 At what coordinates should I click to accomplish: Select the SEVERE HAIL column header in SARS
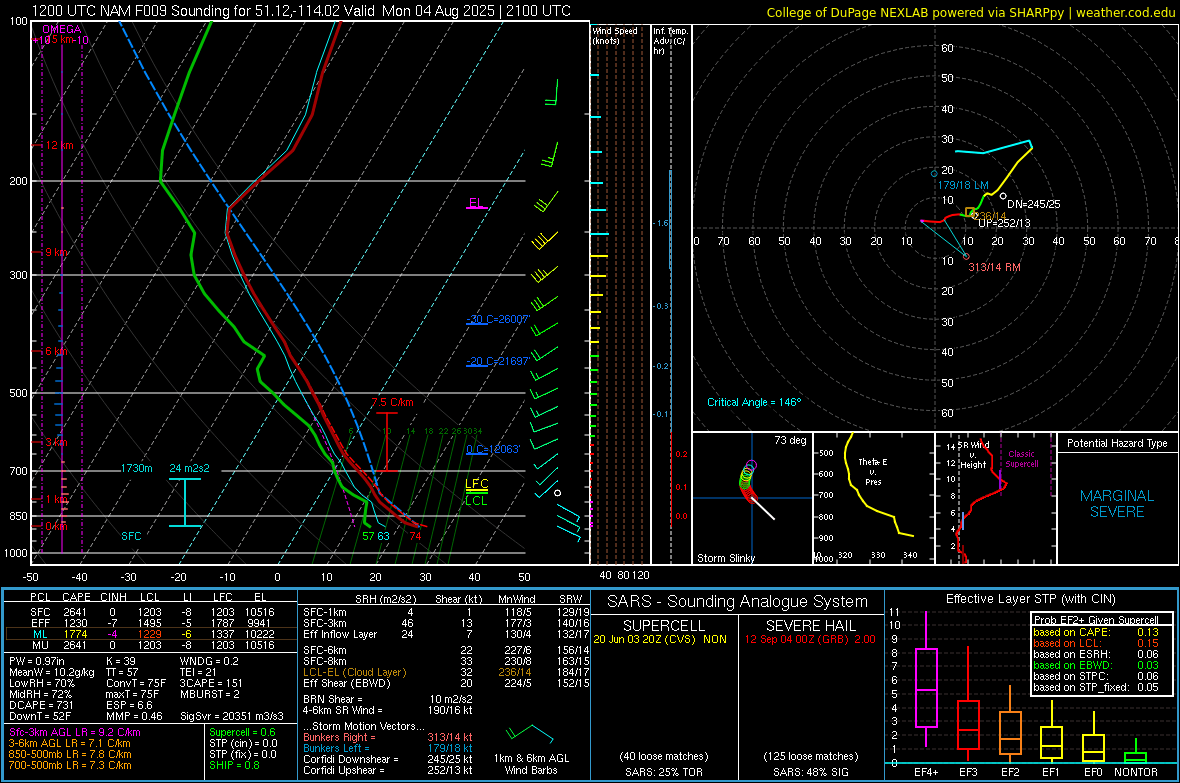point(810,626)
